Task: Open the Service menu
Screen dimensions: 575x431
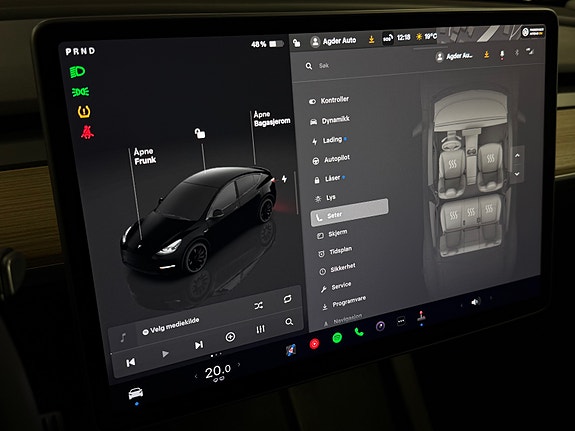Action: [336, 287]
